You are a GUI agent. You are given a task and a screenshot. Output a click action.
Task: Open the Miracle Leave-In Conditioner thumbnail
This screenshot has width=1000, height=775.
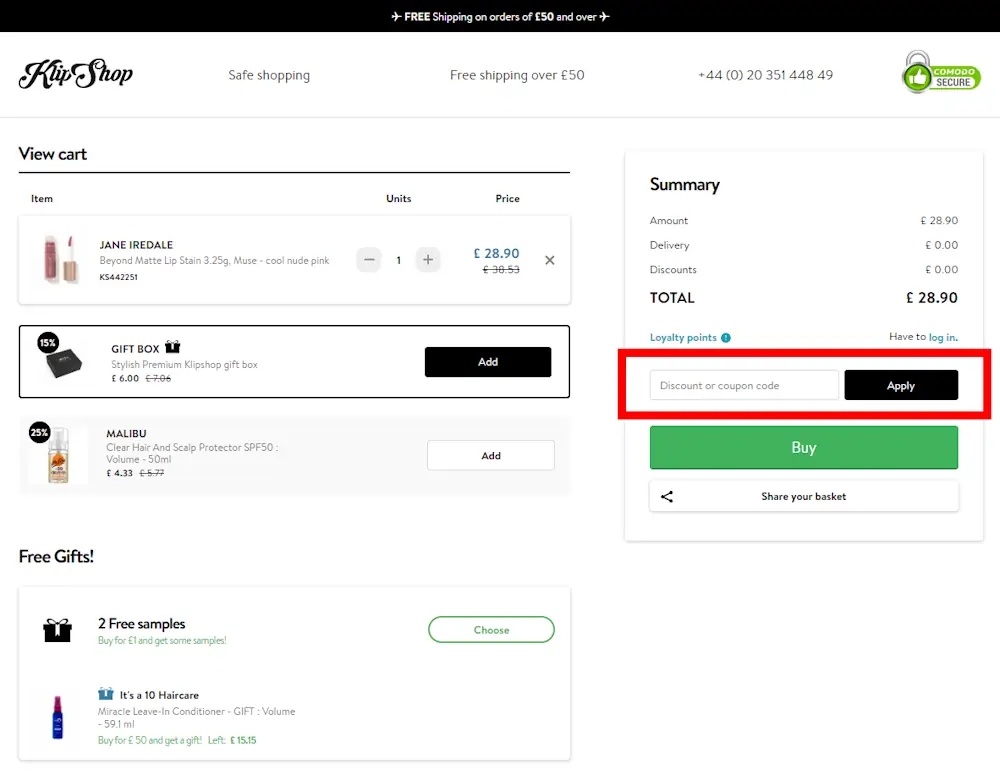pyautogui.click(x=57, y=717)
